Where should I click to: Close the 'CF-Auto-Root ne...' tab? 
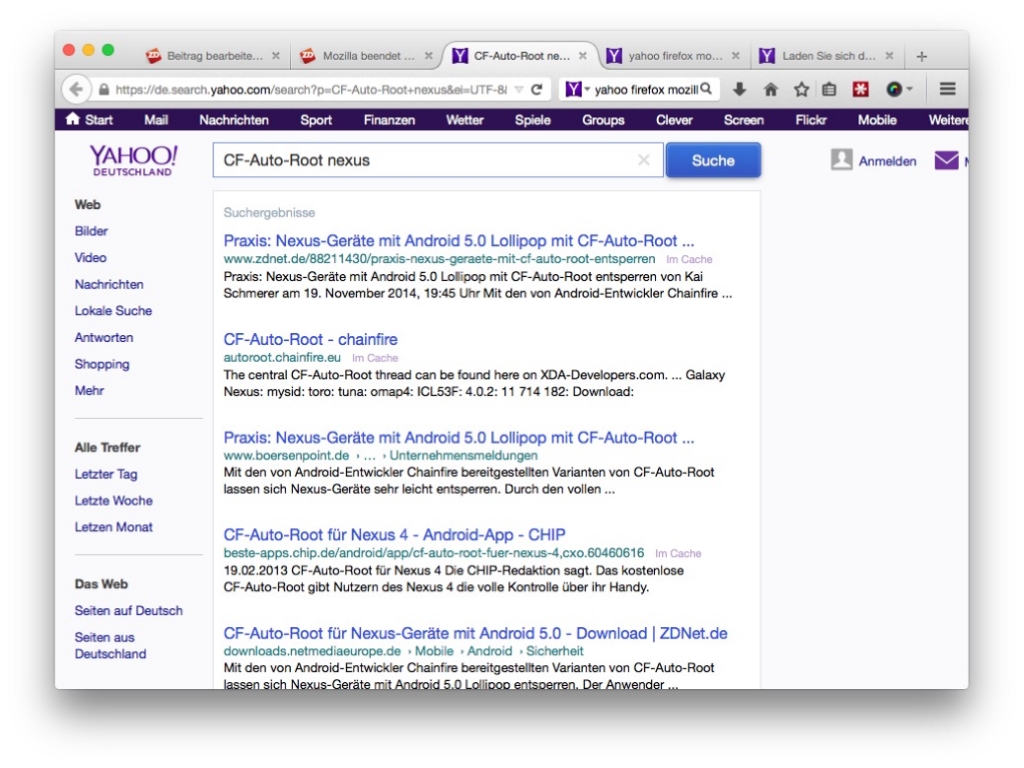(583, 56)
